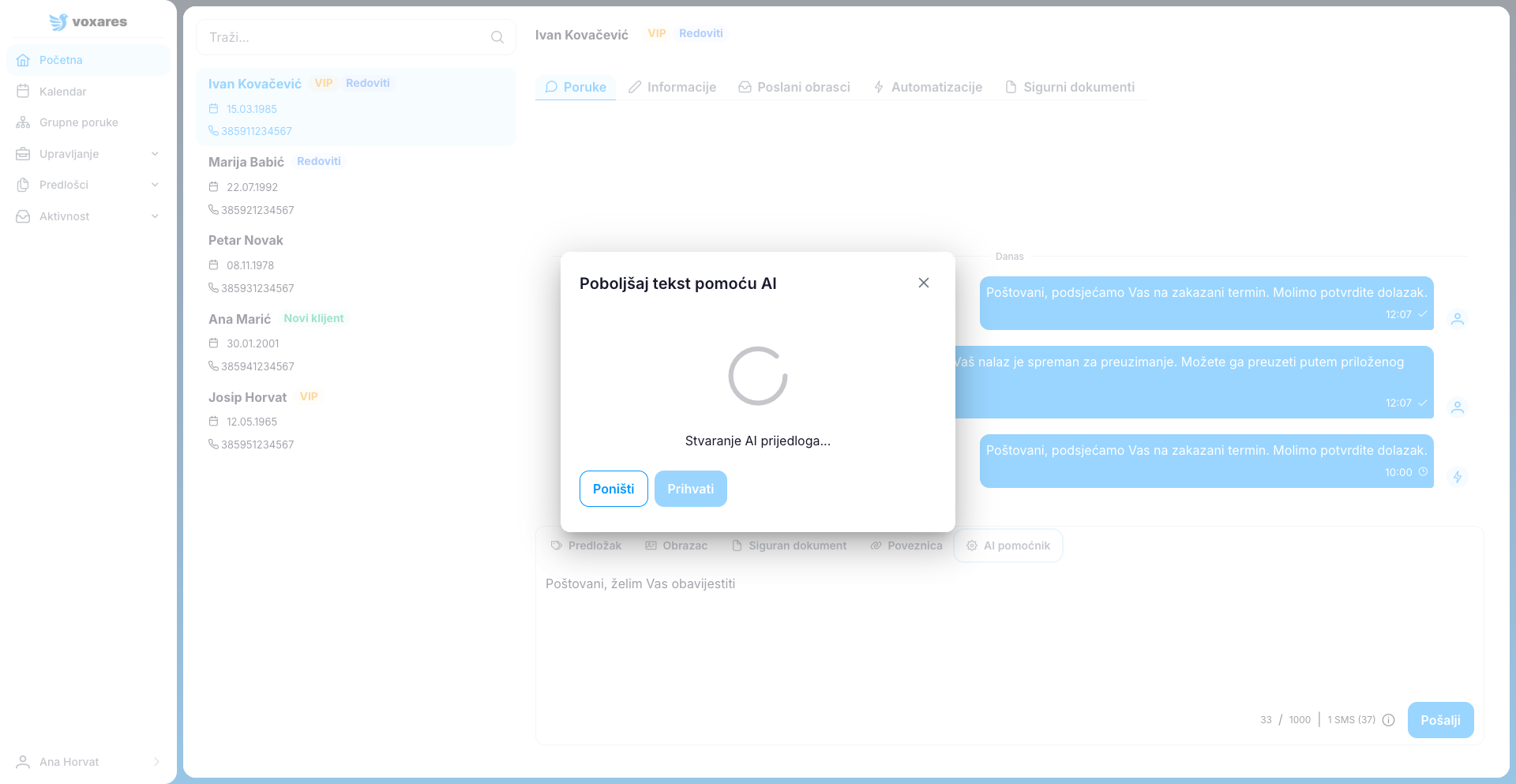Click the voxares bird logo

[58, 22]
